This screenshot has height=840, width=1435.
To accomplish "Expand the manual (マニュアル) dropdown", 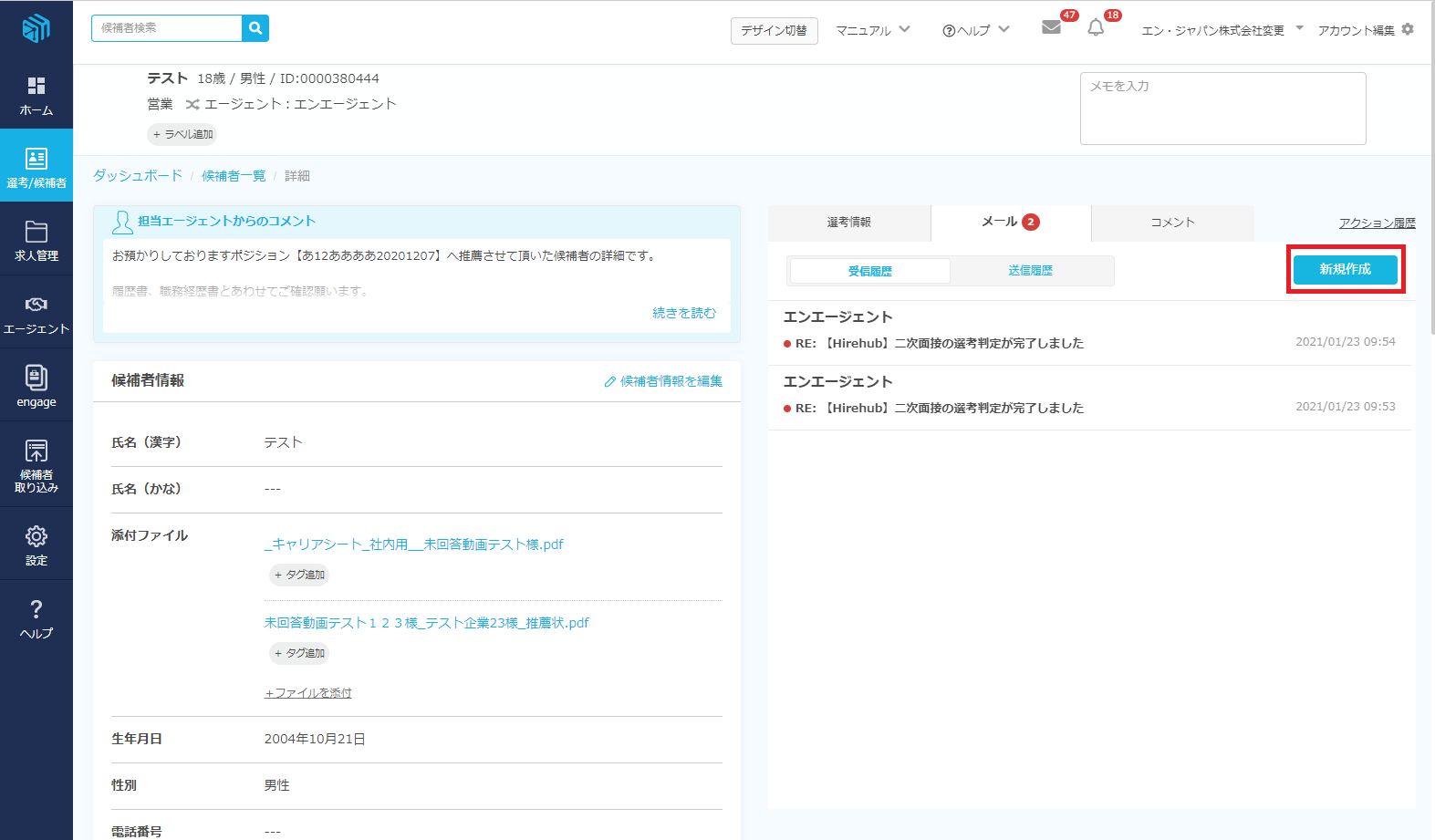I will click(873, 30).
